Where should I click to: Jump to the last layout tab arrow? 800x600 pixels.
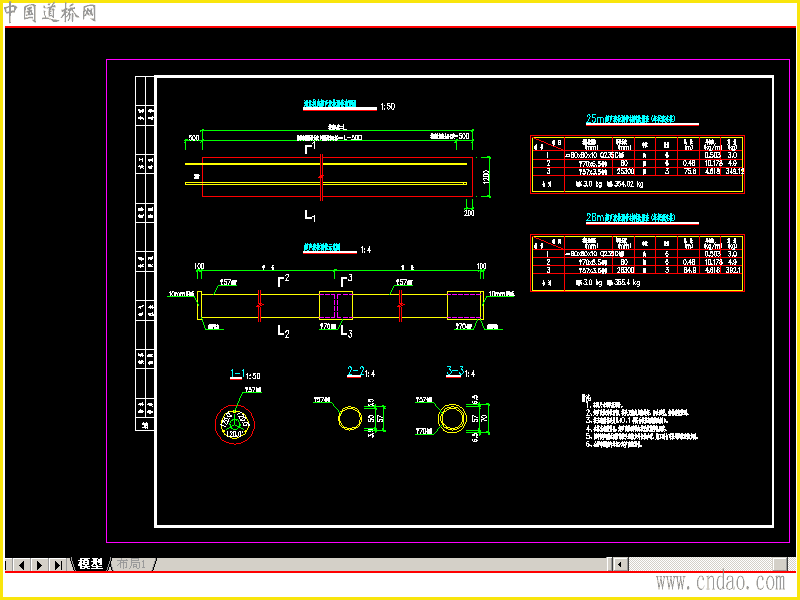click(58, 564)
